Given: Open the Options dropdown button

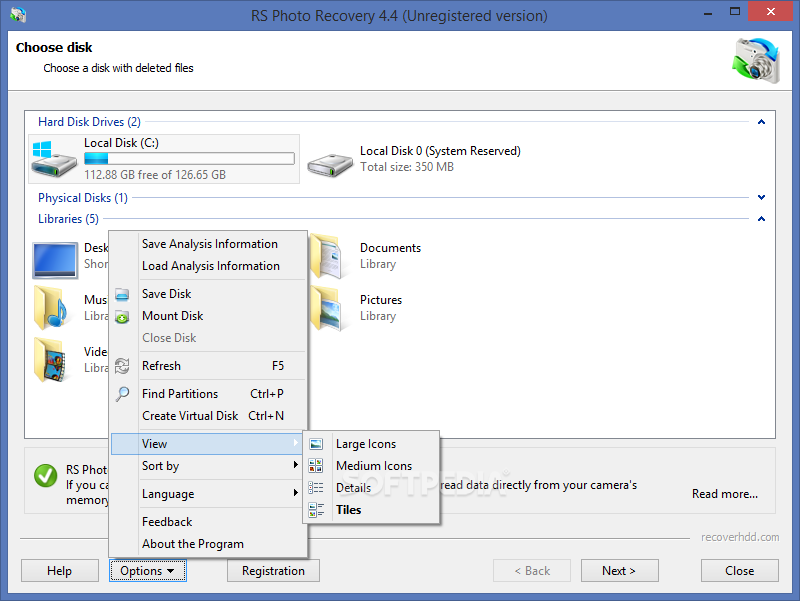Looking at the screenshot, I should coord(148,570).
